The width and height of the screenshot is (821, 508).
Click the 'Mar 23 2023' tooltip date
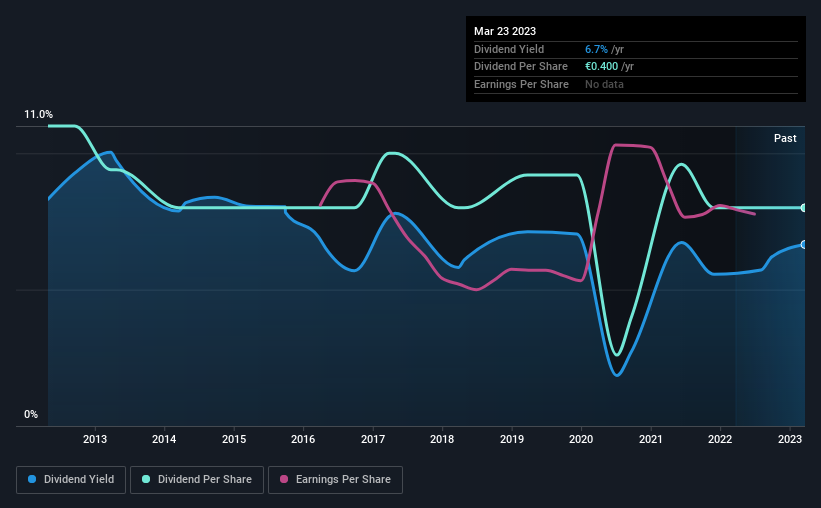point(505,31)
